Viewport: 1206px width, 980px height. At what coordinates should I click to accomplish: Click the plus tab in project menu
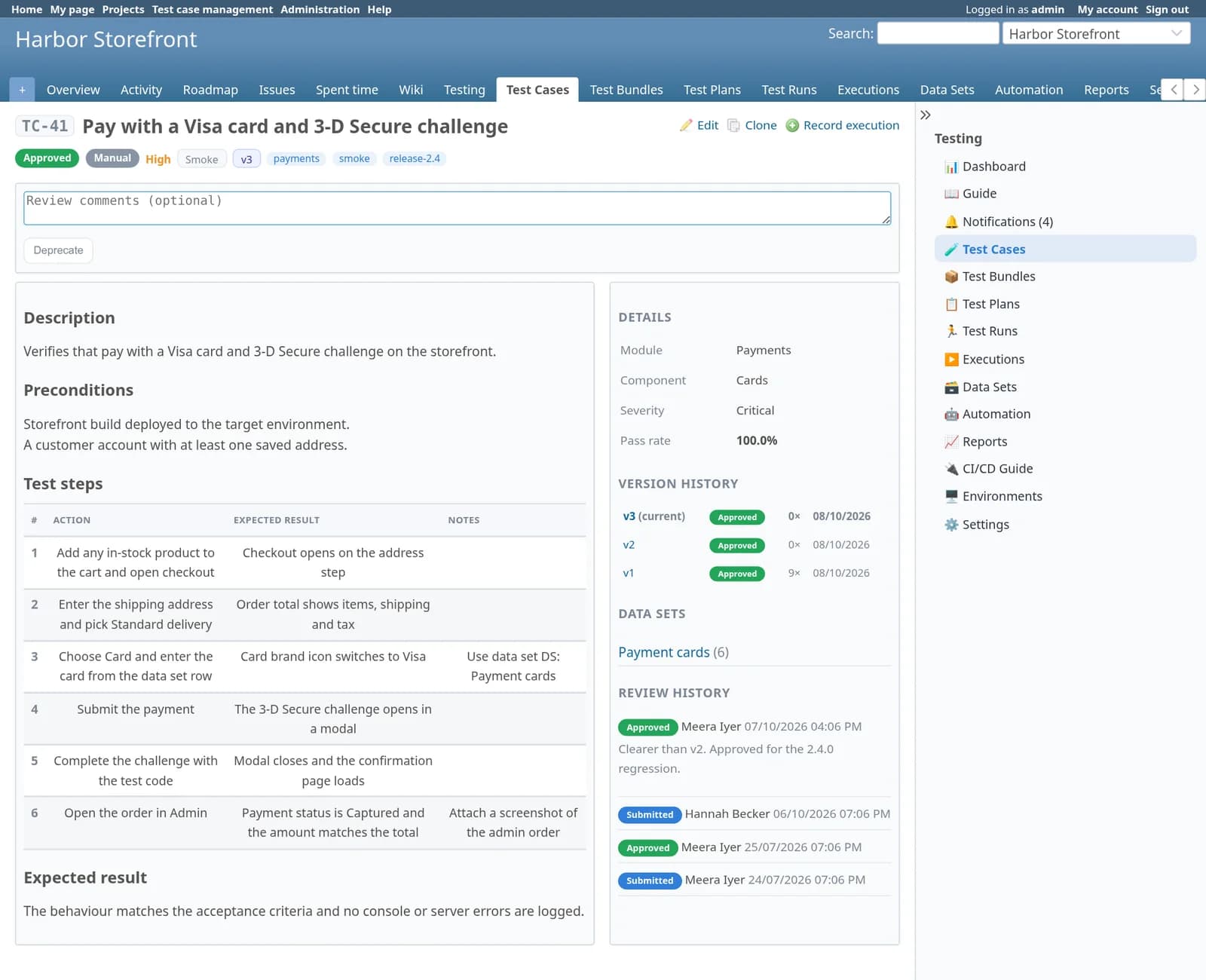(x=22, y=90)
